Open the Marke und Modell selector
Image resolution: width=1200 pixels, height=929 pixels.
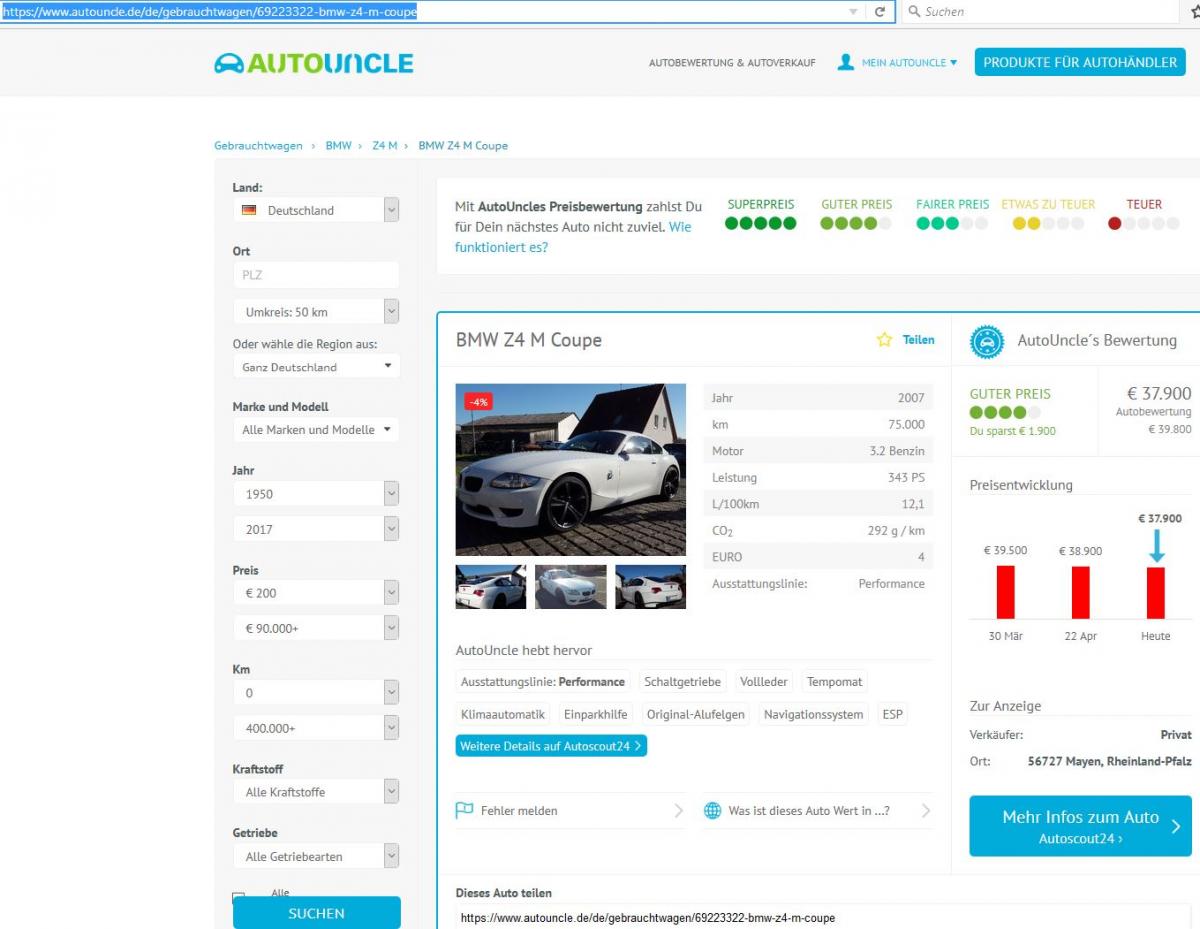coord(316,430)
